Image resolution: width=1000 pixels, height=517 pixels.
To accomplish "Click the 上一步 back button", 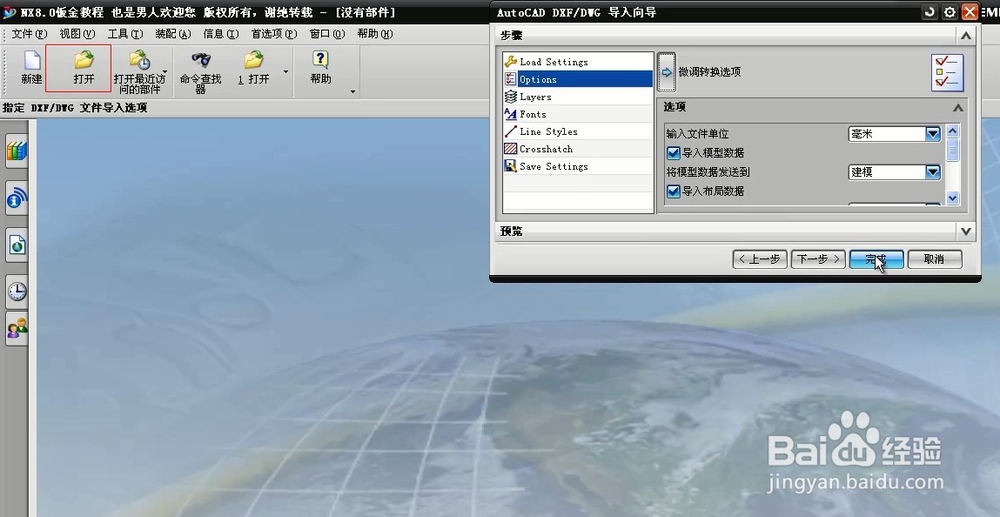I will tap(760, 259).
